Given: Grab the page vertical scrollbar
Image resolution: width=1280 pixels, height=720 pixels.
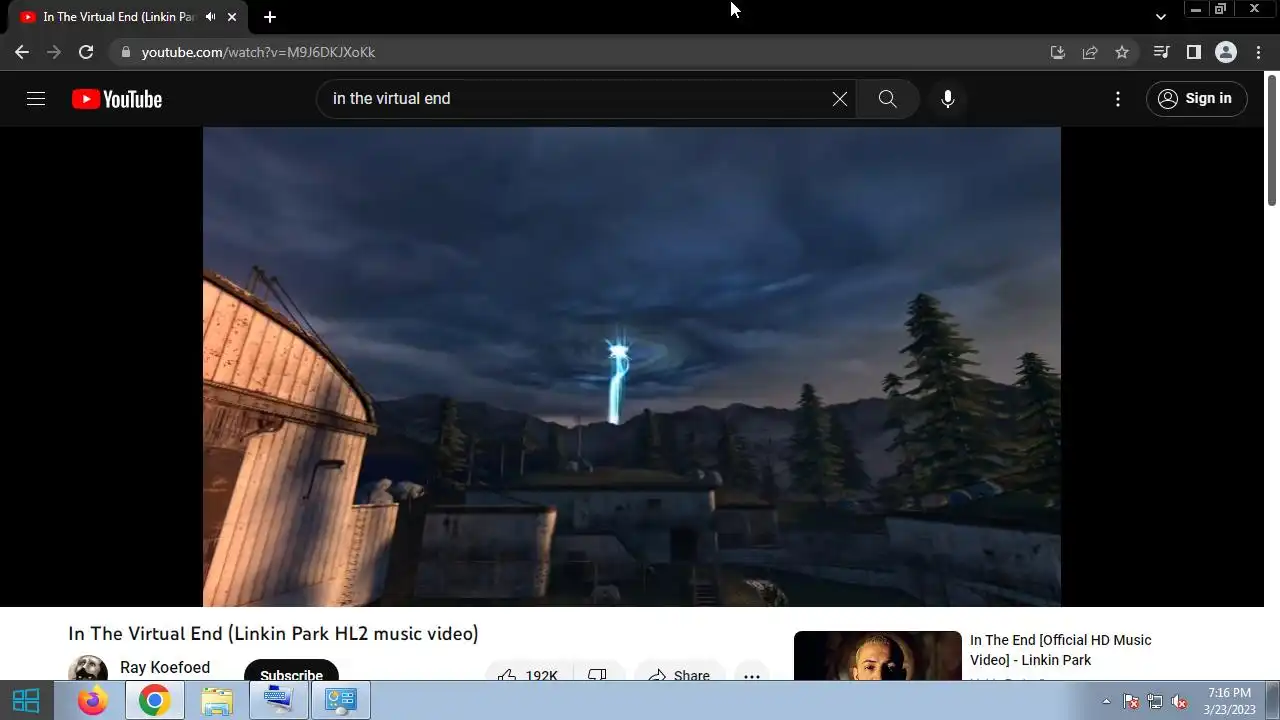Looking at the screenshot, I should [x=1272, y=140].
